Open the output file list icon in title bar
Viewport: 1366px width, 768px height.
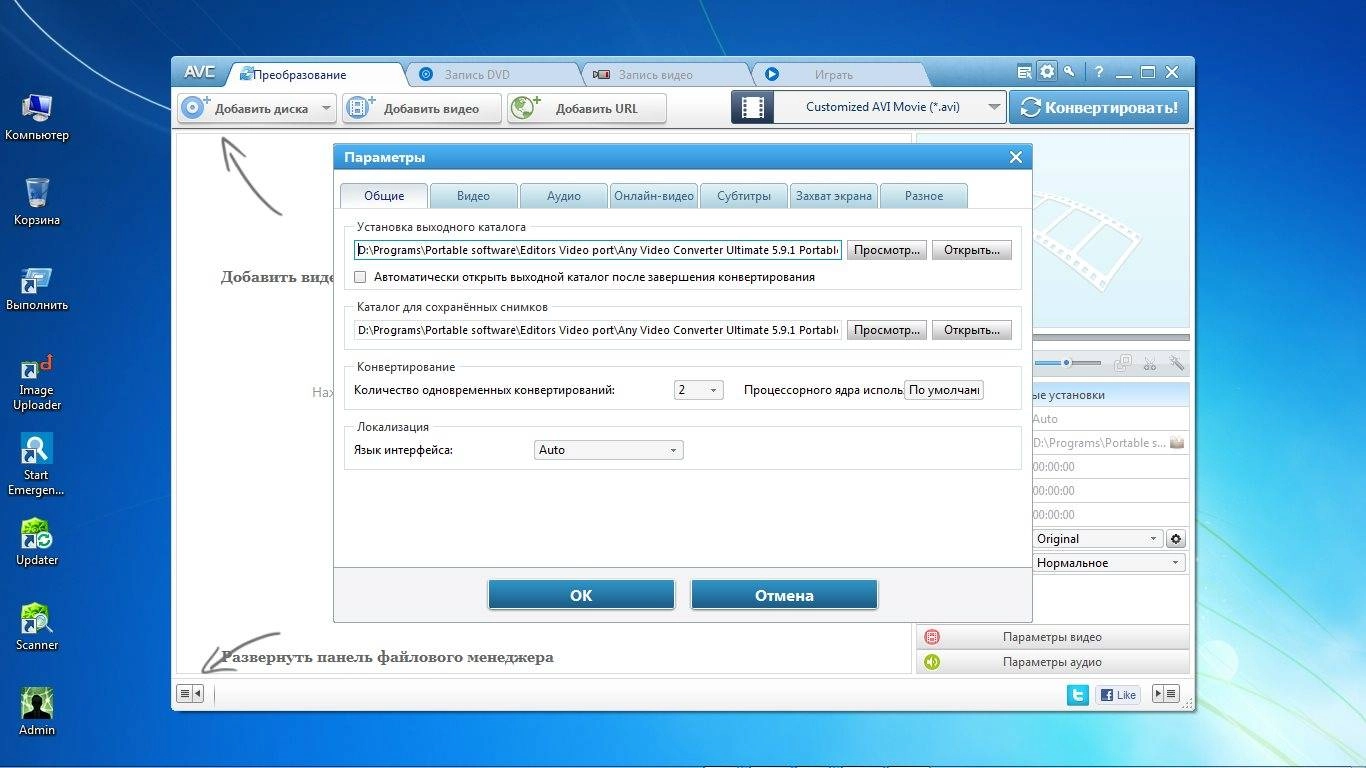click(1024, 72)
